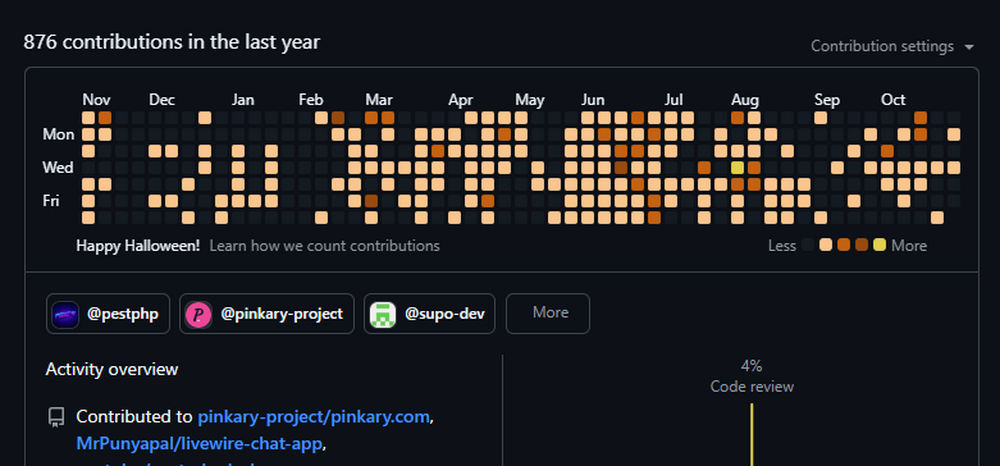Click the repository icon beside 'Contributed to'
The image size is (1000, 466).
point(57,416)
